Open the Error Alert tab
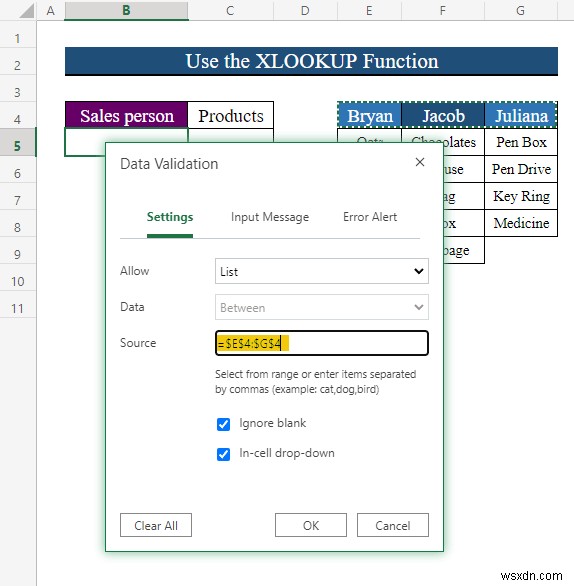The height and width of the screenshot is (586, 574). click(370, 217)
